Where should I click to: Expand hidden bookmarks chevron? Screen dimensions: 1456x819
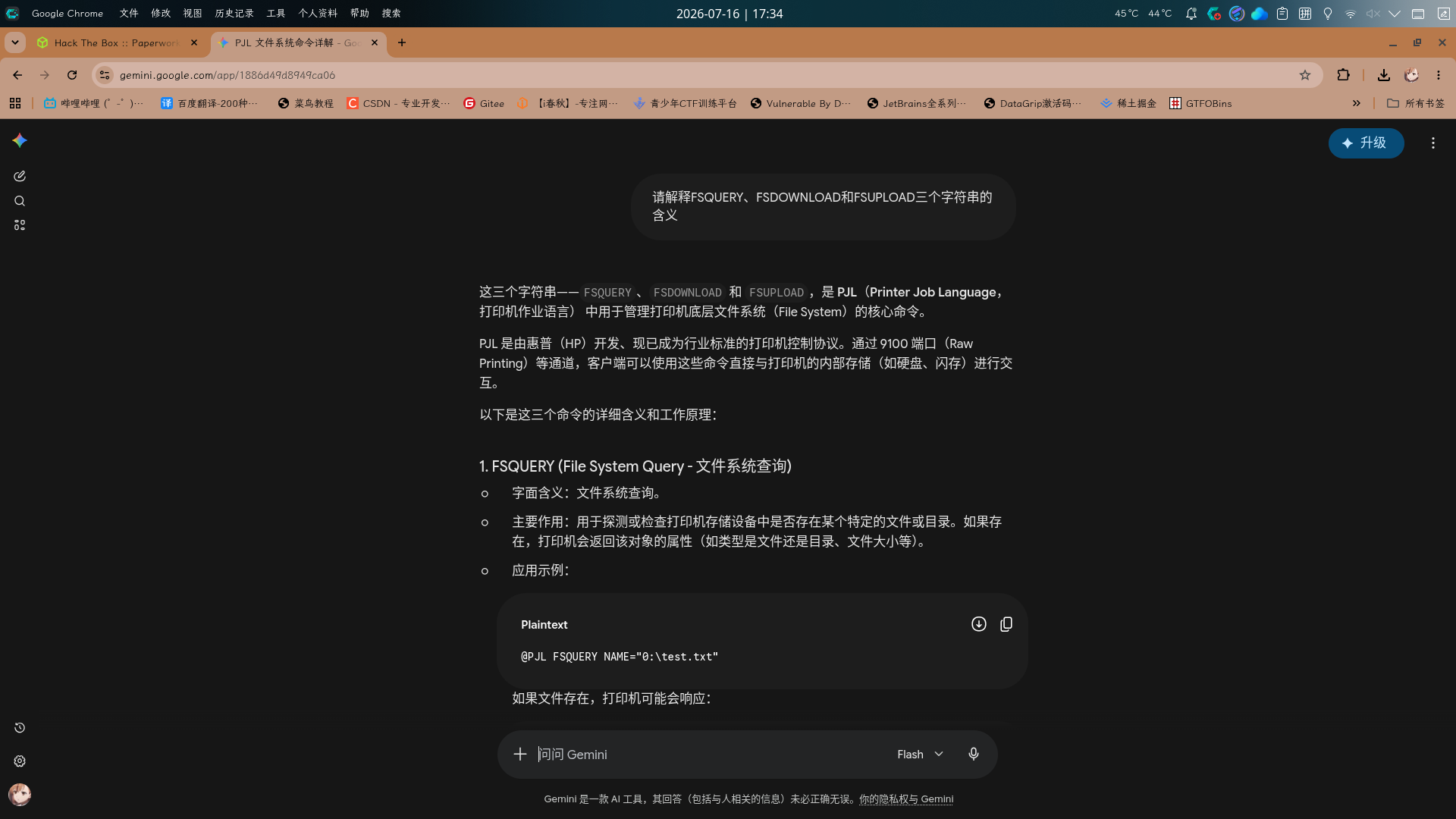1357,103
